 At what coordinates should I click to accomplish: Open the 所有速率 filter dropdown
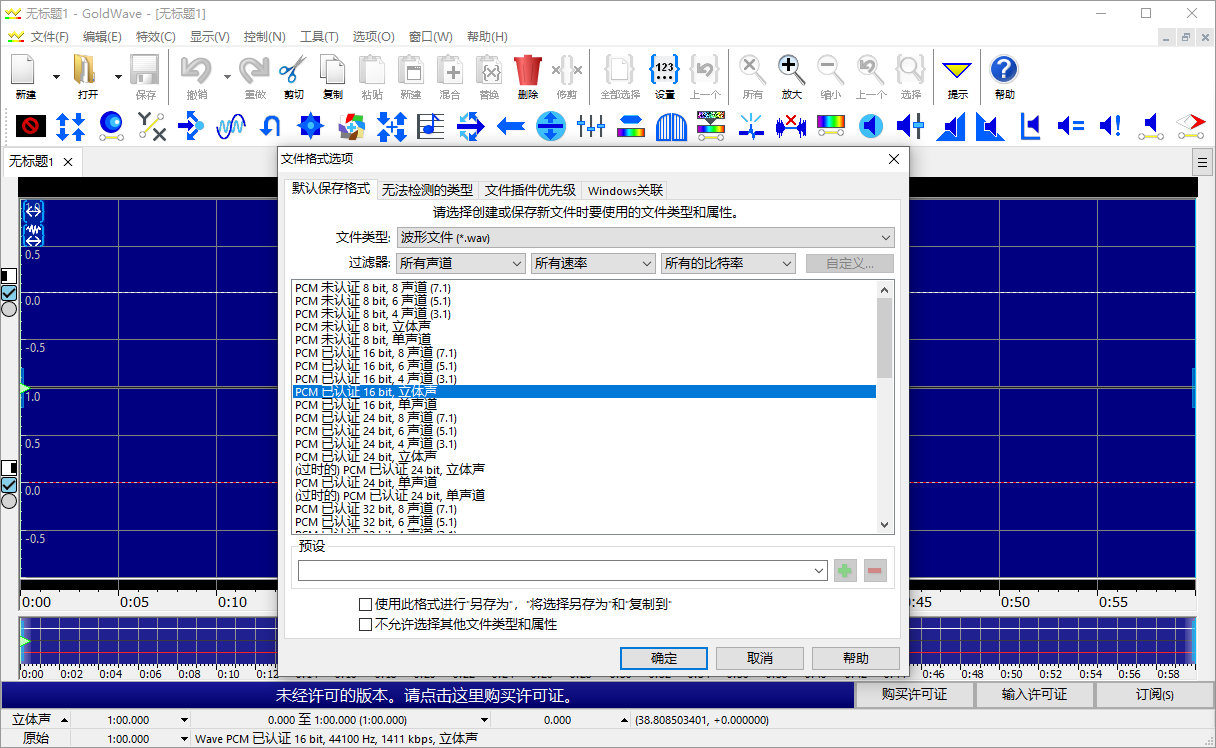593,263
